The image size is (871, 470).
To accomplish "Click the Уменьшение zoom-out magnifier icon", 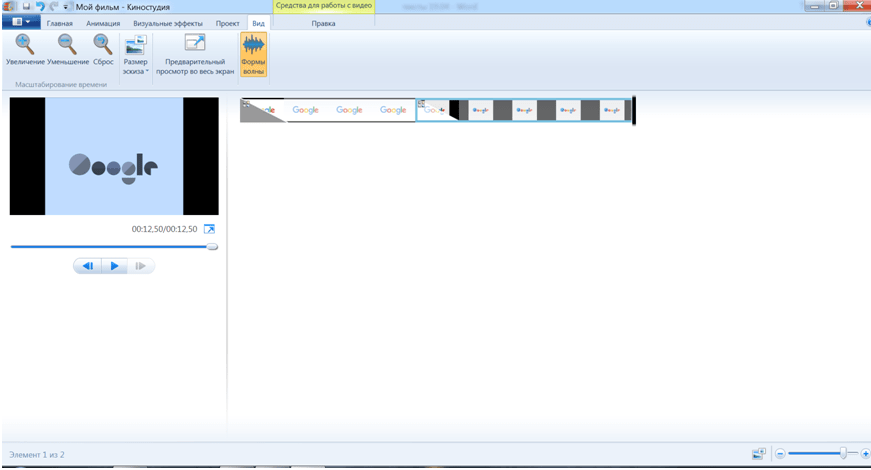I will [x=67, y=44].
